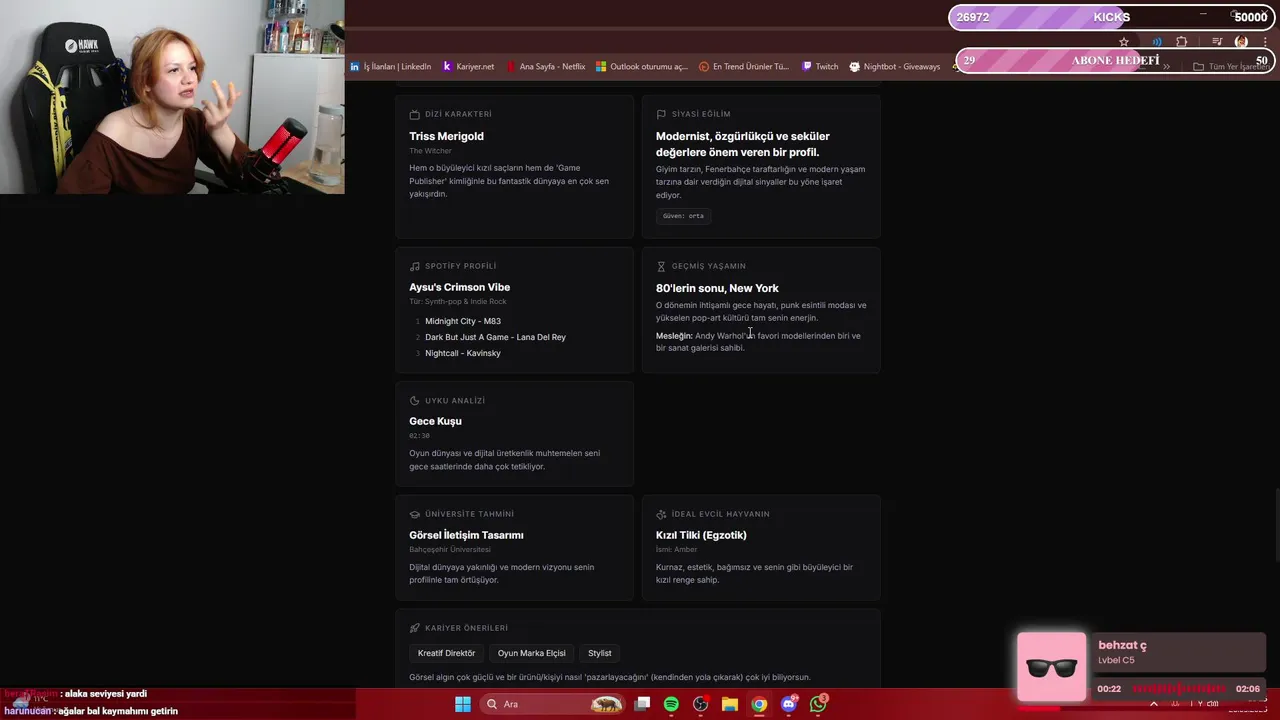Click the sunglasses album art thumbnail
Image resolution: width=1280 pixels, height=720 pixels.
click(x=1051, y=667)
